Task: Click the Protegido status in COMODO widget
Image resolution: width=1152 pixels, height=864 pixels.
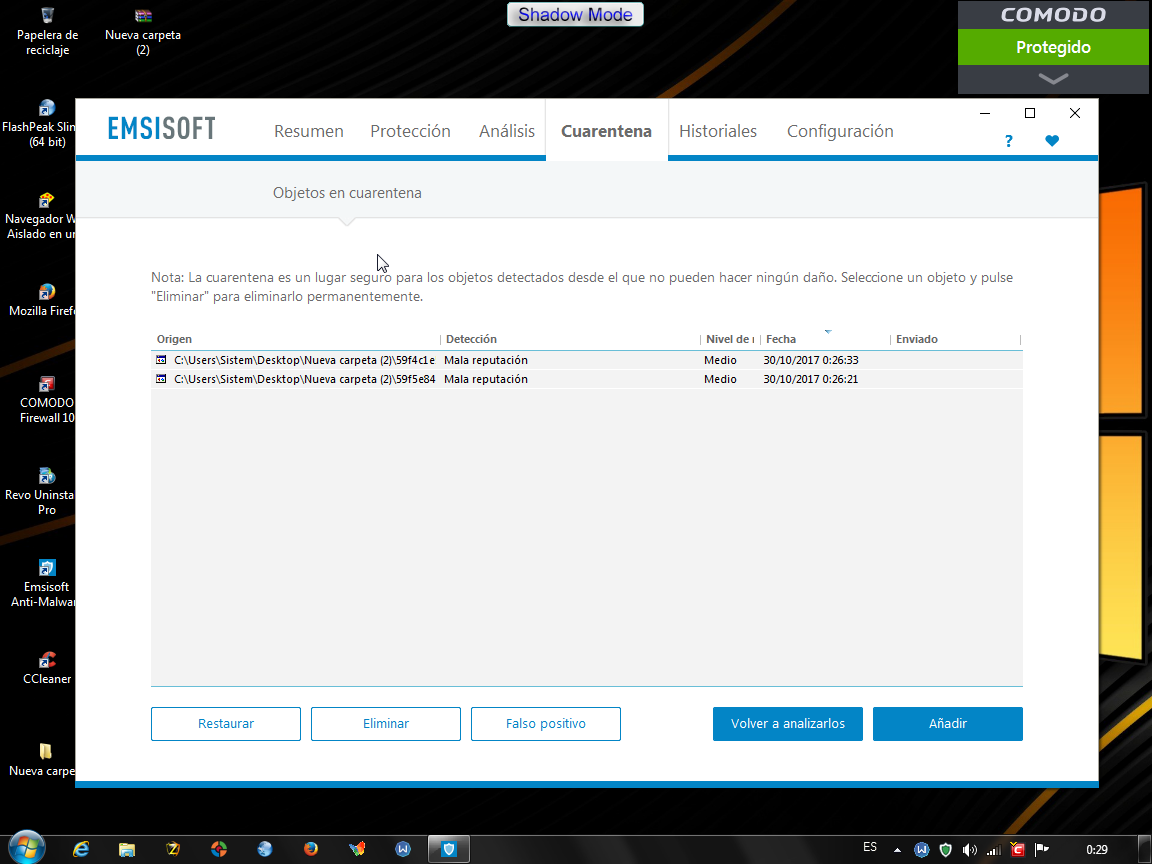Action: click(x=1053, y=47)
